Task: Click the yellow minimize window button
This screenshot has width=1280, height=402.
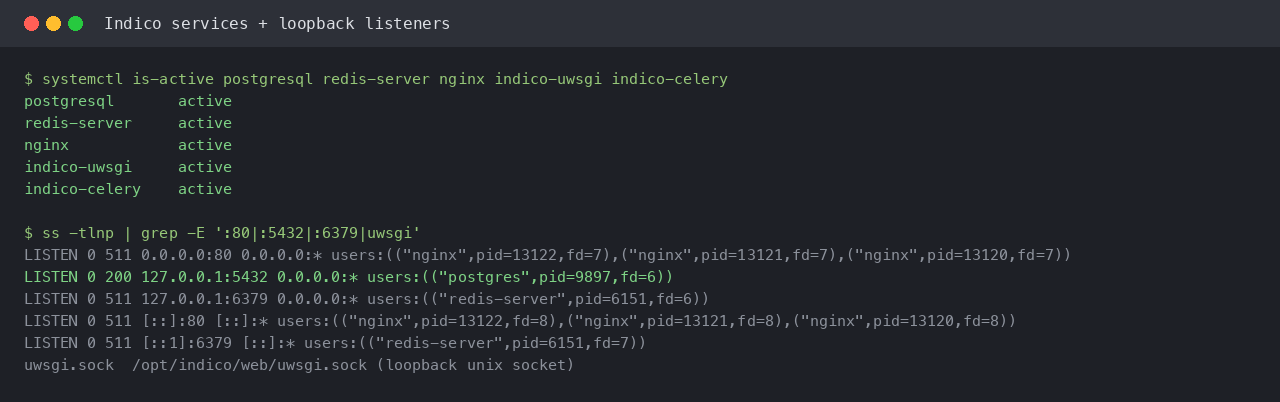Action: tap(54, 23)
